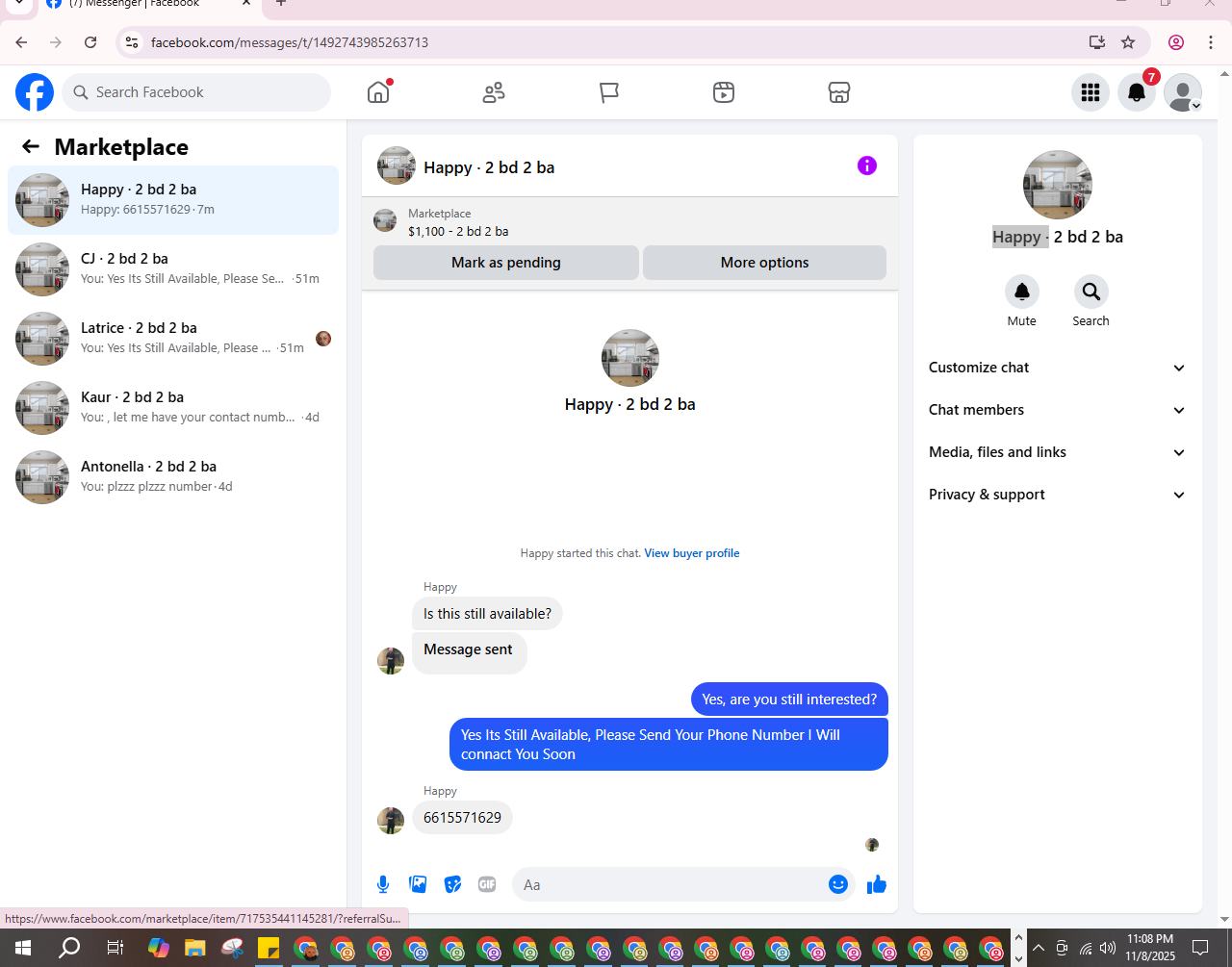Viewport: 1232px width, 967px height.
Task: Open the Pages flag icon
Action: [x=609, y=92]
